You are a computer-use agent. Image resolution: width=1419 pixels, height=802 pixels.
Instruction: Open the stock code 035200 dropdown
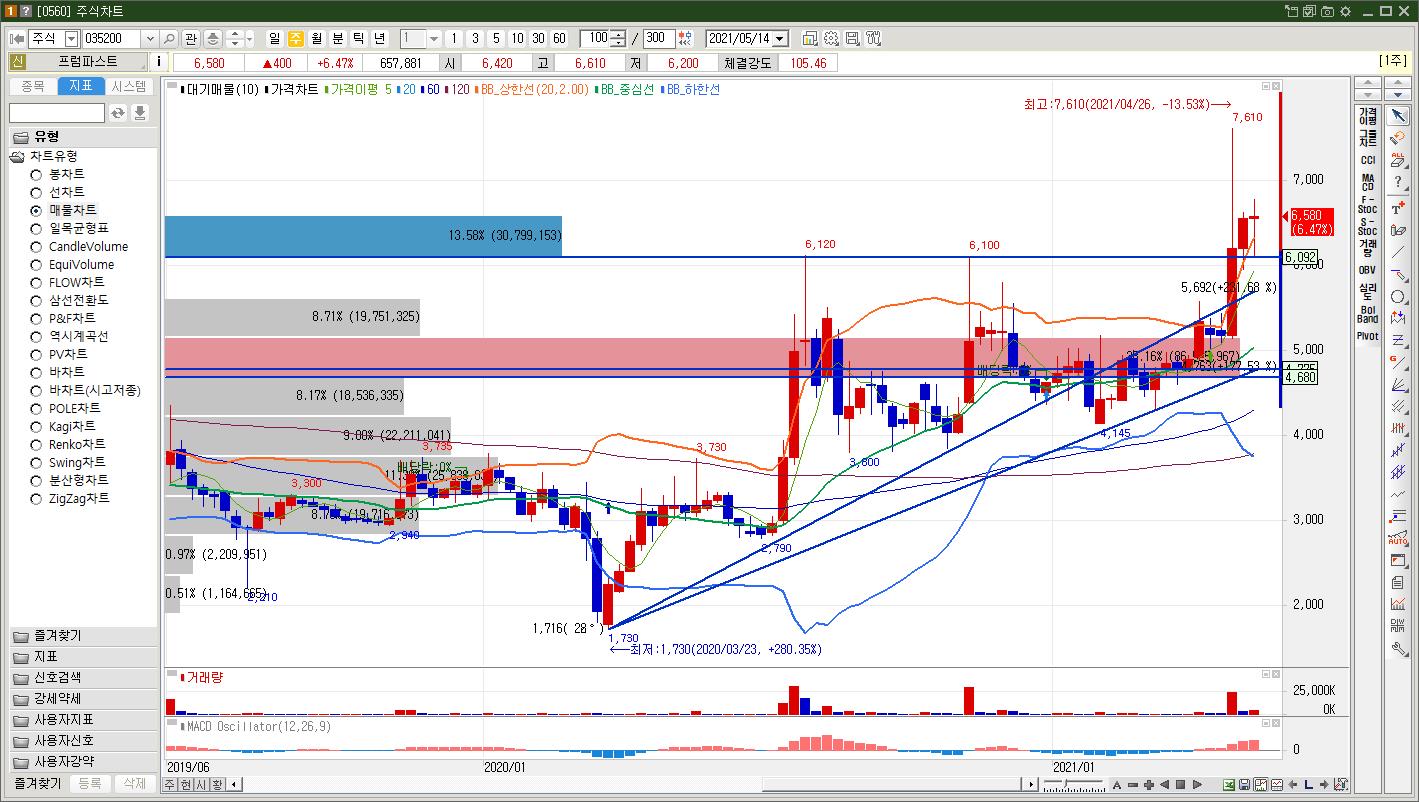150,39
